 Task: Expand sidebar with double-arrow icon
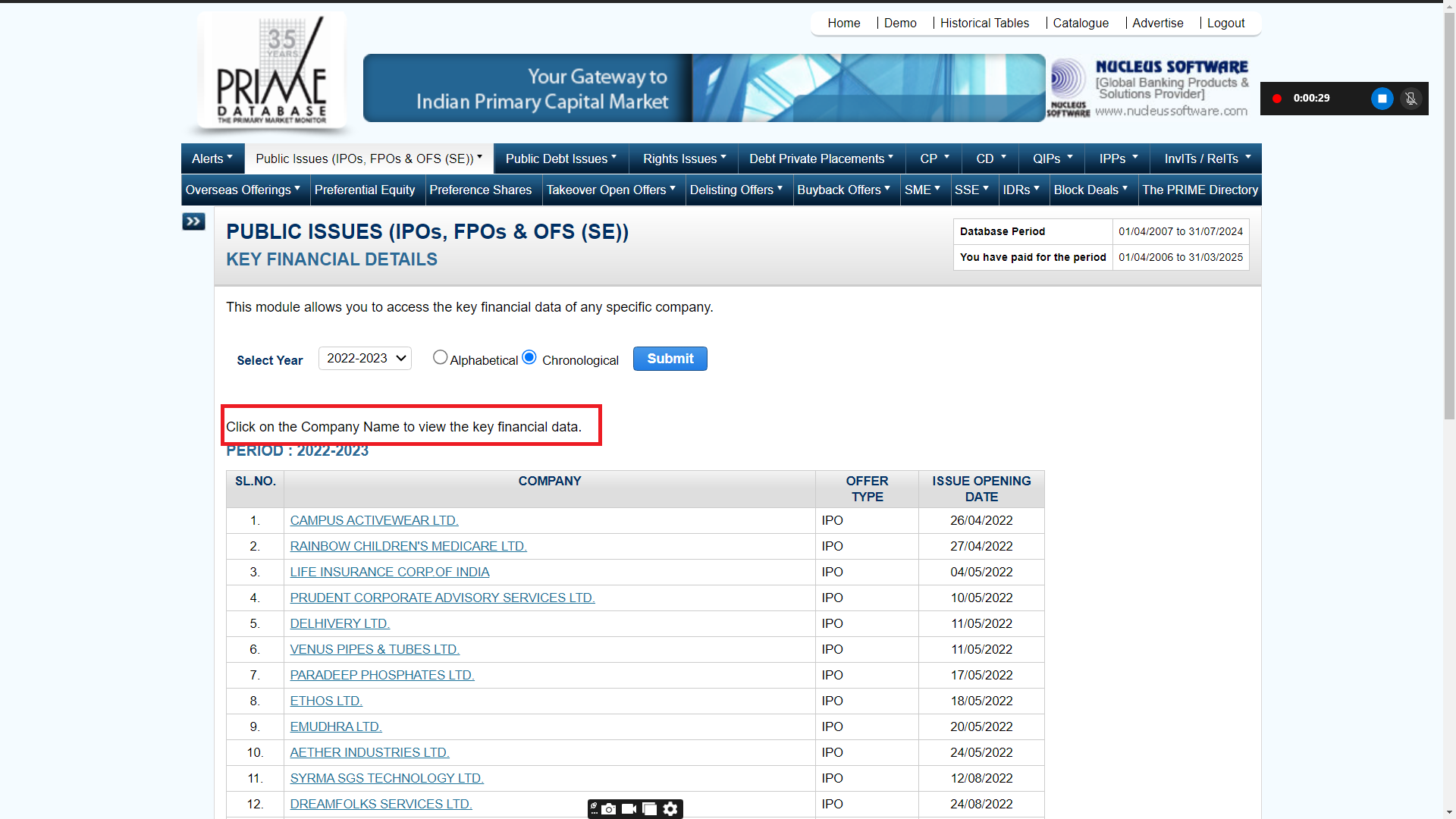point(193,221)
